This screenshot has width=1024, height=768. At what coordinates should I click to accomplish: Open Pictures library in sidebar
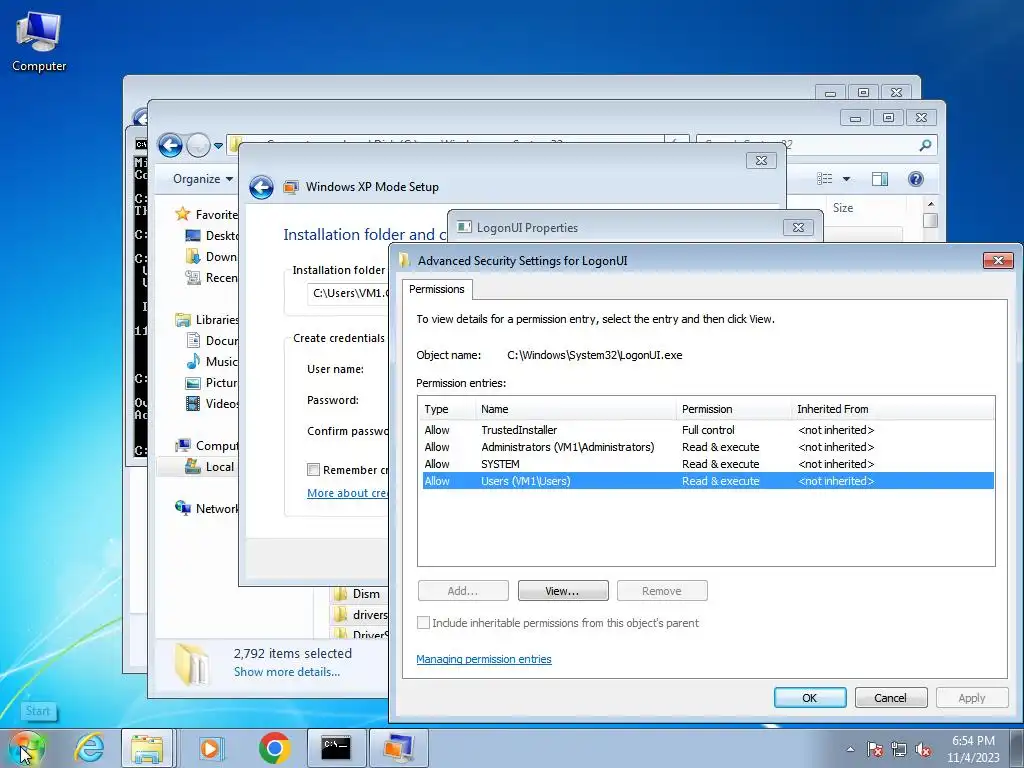212,383
